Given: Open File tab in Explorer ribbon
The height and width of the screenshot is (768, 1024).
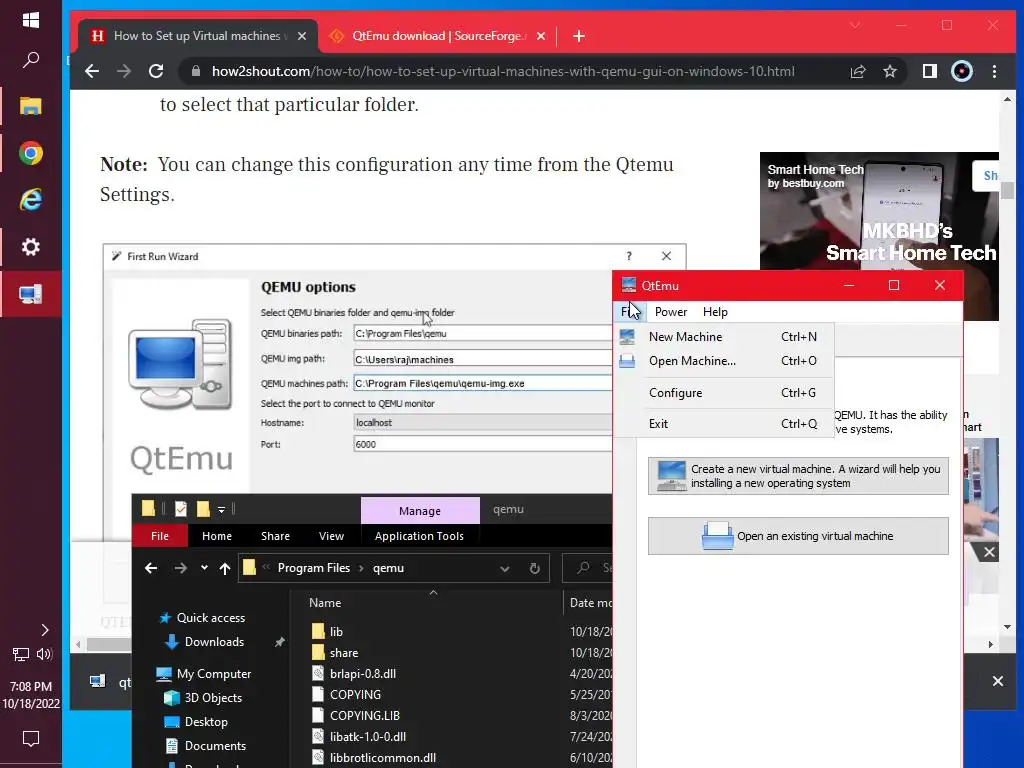Looking at the screenshot, I should (160, 536).
